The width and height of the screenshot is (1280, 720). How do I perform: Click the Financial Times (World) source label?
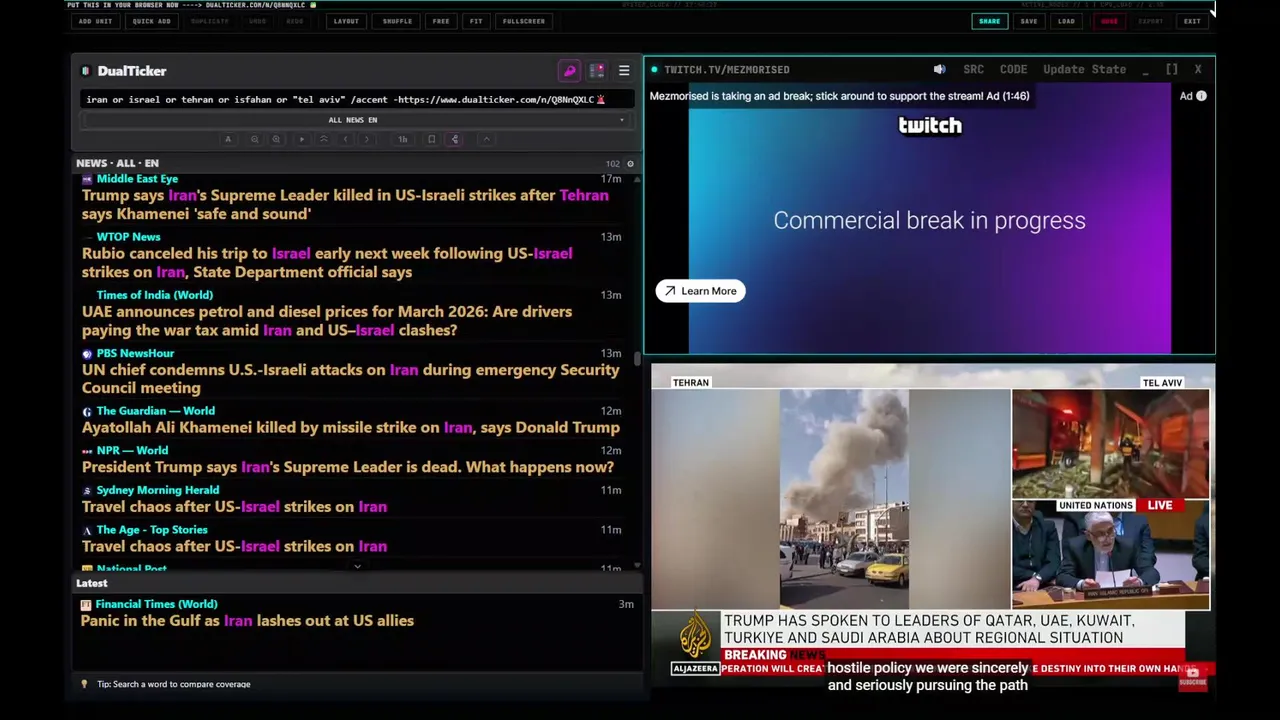point(156,604)
